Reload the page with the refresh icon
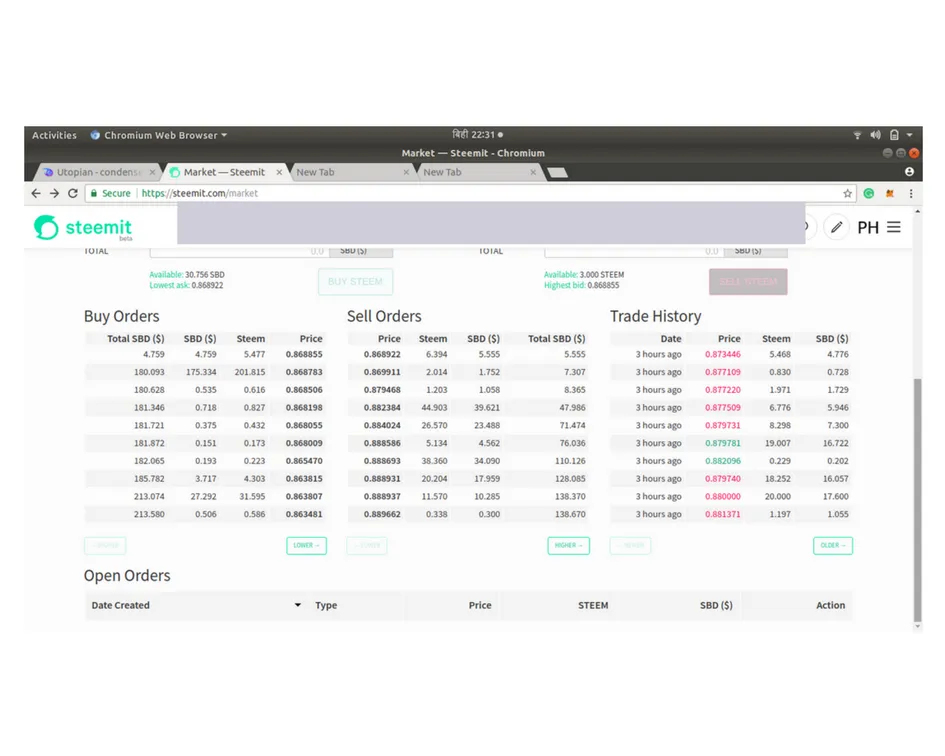Viewport: 945px width, 756px height. 73,193
